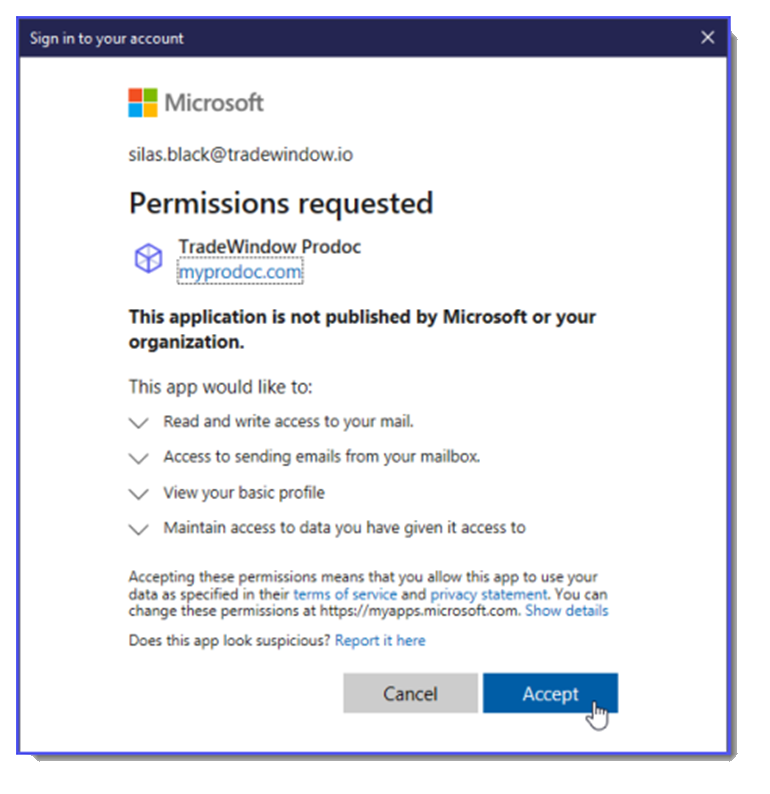
Task: Expand the basic profile permission chevron
Action: [x=138, y=494]
